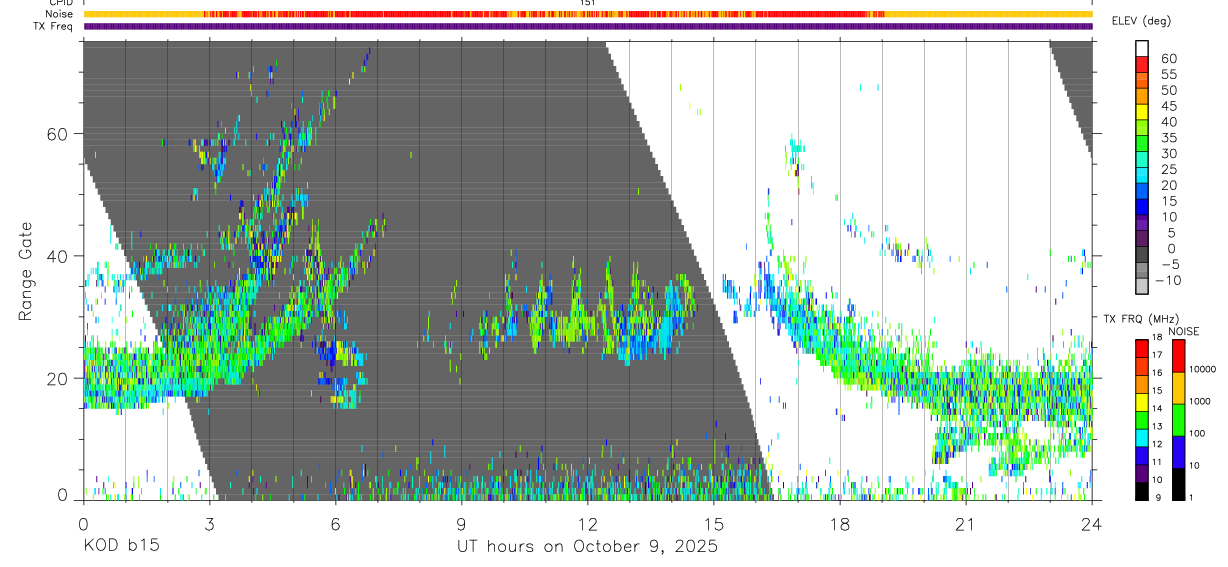Click ELEV legend value "45"
Screen dimensions: 1228x567
[x=1168, y=106]
